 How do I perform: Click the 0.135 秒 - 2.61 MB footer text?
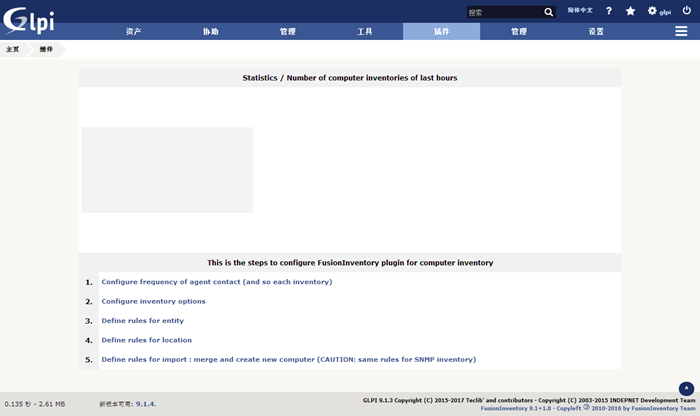(x=35, y=404)
